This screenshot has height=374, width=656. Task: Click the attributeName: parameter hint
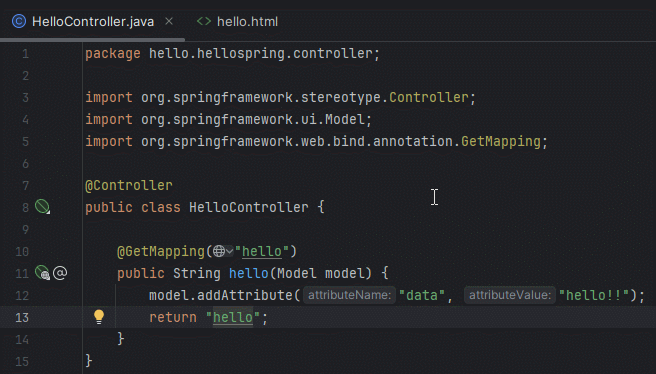(349, 295)
